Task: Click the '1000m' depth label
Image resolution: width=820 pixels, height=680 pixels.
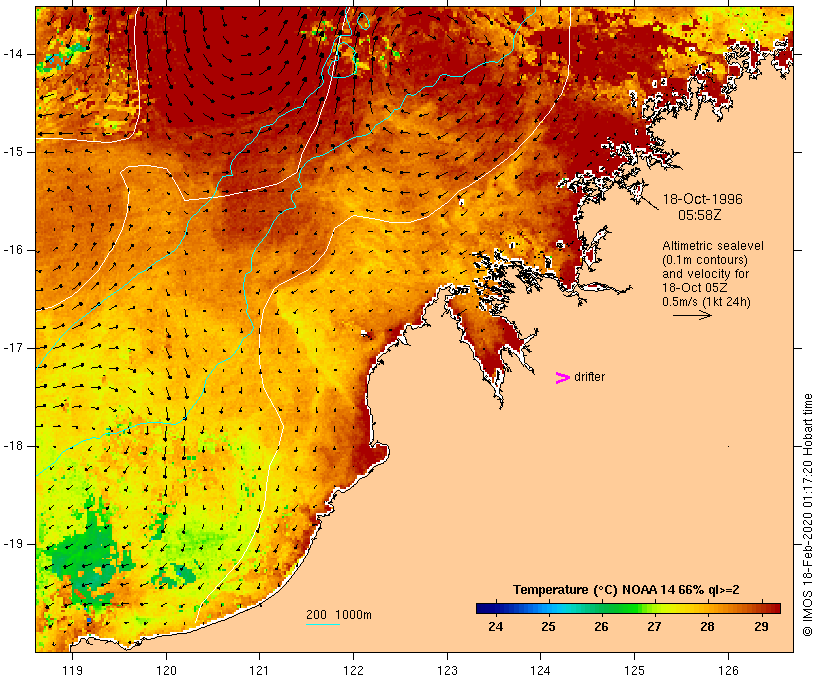Action: coord(353,615)
